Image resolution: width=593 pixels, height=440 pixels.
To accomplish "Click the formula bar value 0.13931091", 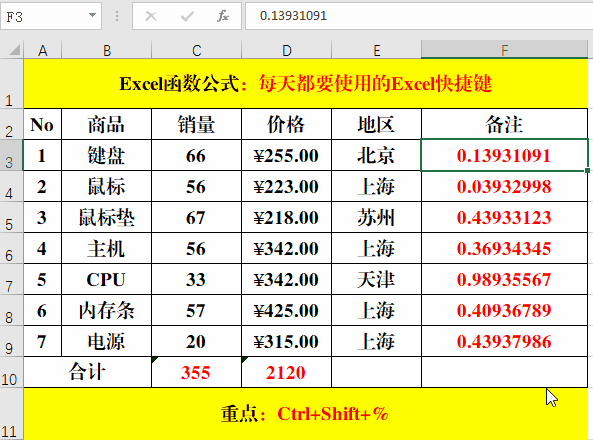I will pos(293,16).
